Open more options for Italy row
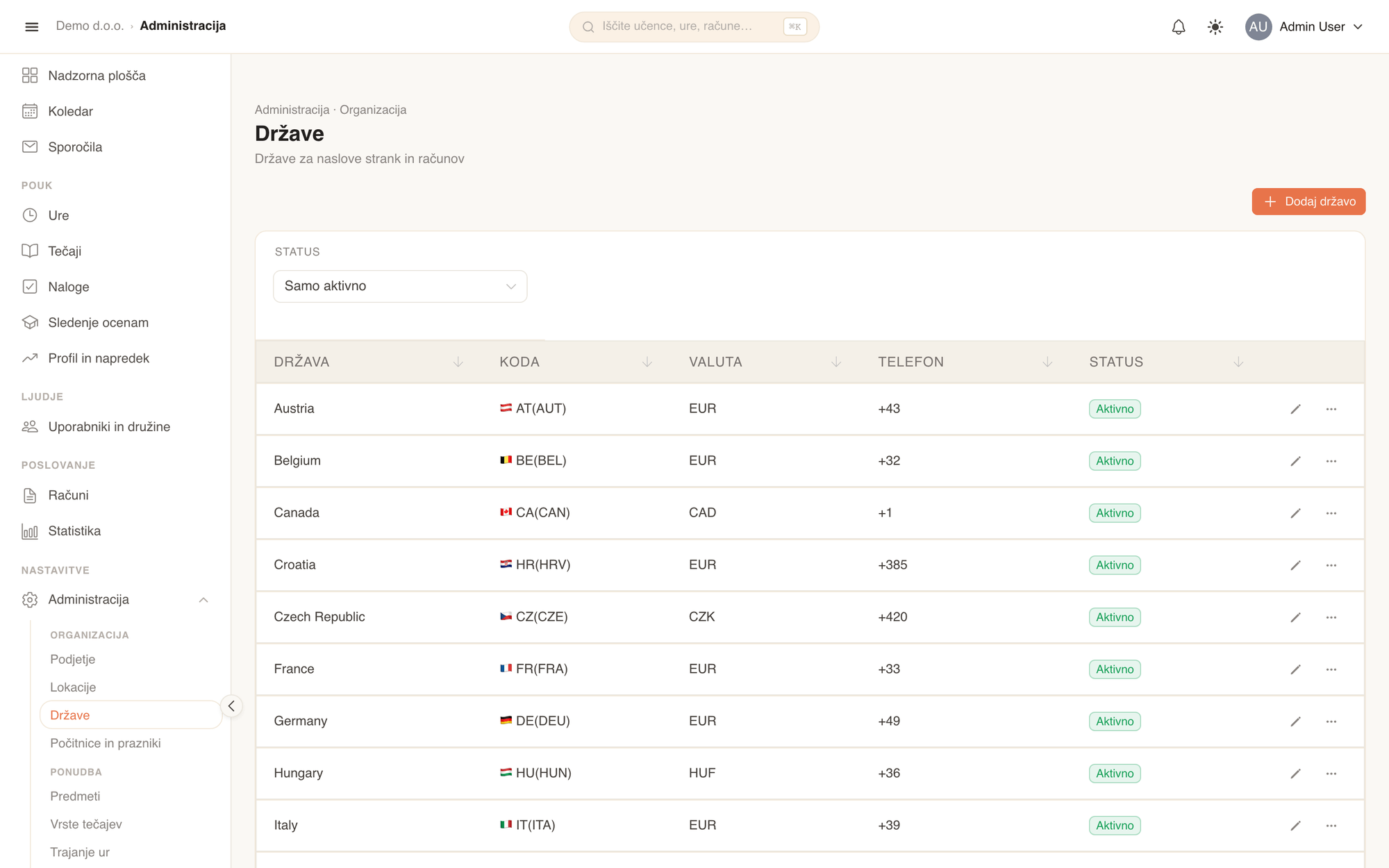 pos(1331,826)
